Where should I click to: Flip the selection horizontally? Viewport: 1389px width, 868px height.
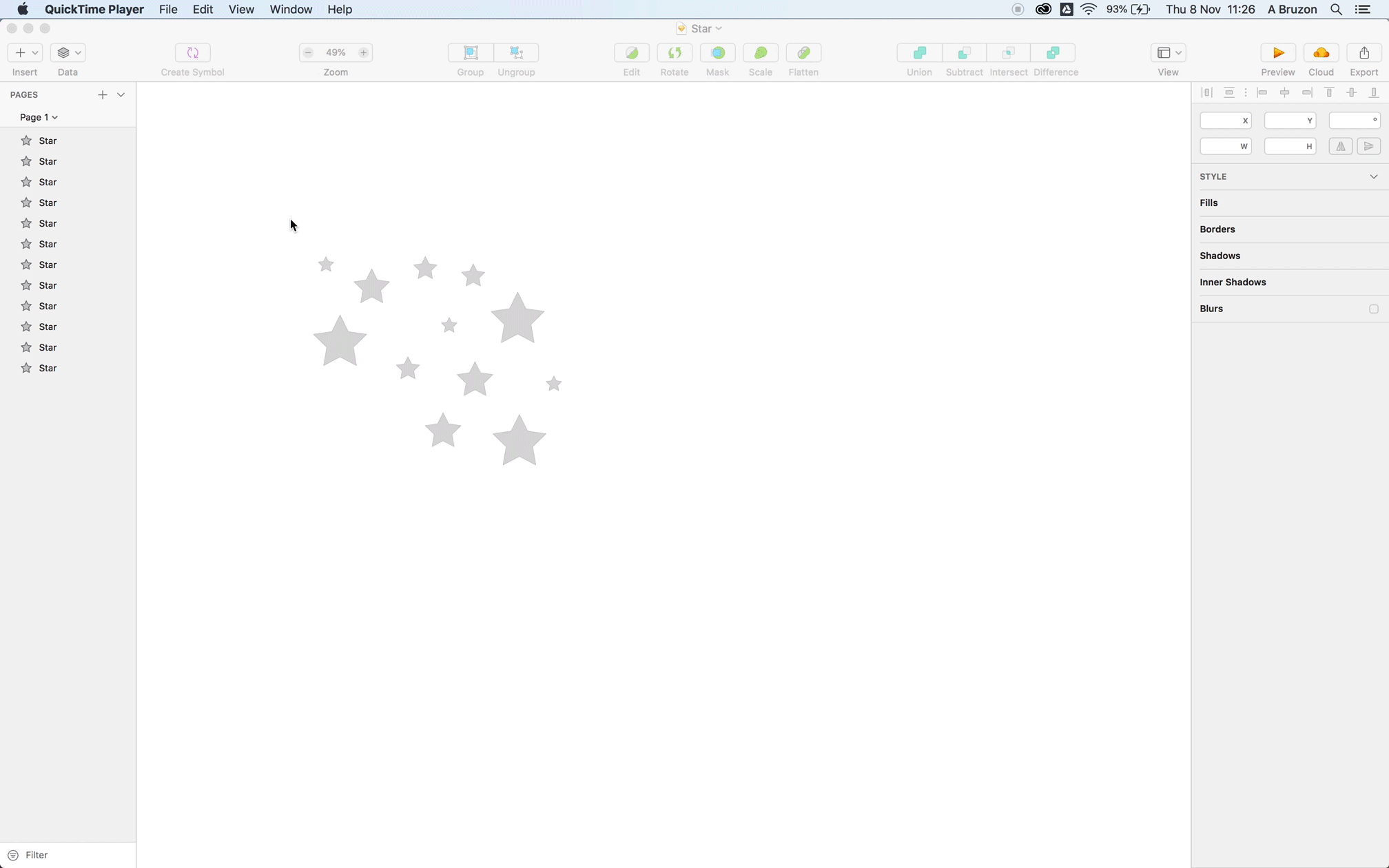tap(1341, 146)
